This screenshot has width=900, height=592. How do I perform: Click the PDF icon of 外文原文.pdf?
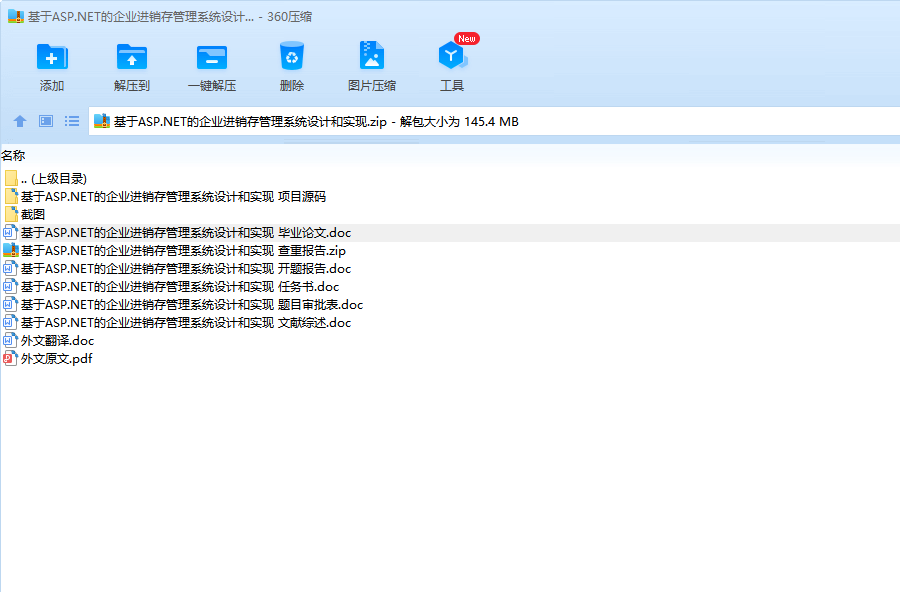(10, 358)
